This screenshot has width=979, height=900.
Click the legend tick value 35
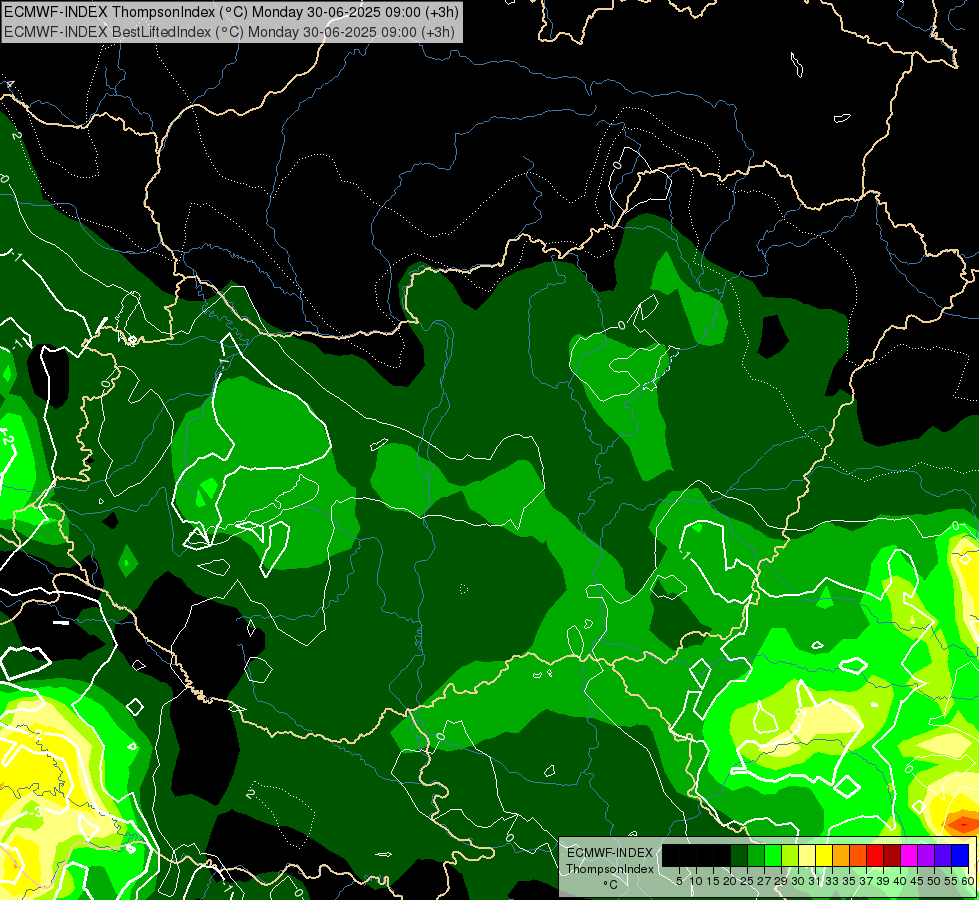(x=850, y=881)
